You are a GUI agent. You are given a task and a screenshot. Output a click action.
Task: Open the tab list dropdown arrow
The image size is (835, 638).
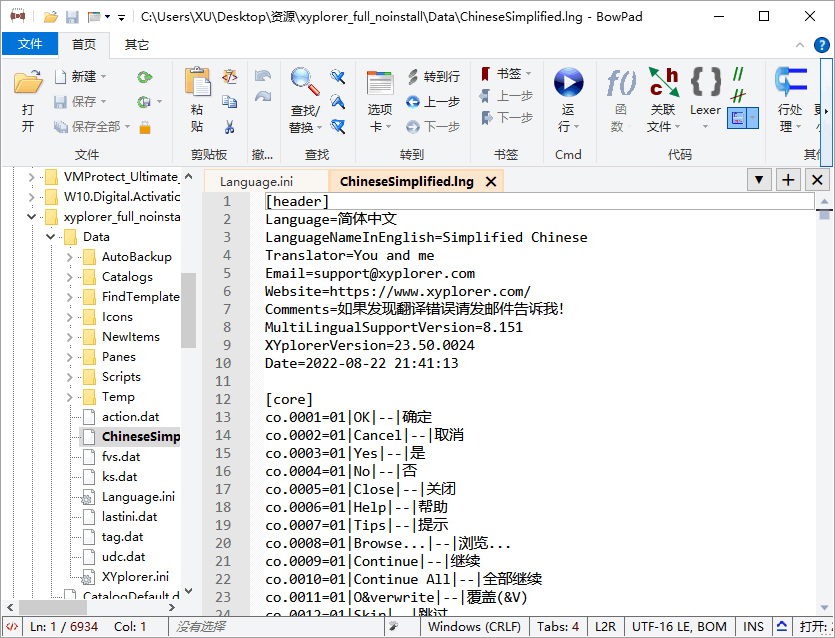[x=760, y=180]
